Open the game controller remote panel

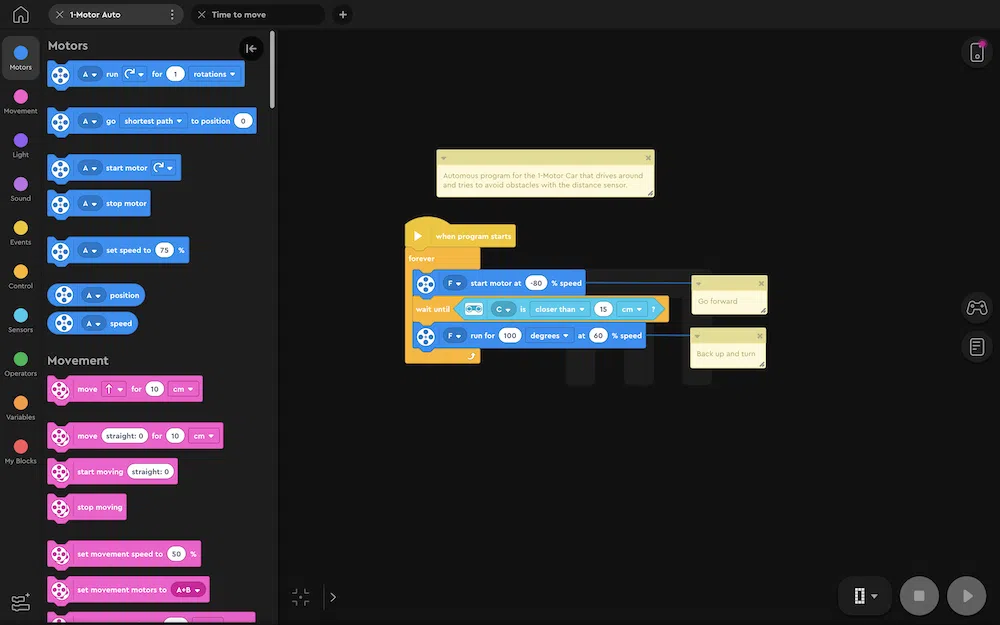click(976, 308)
